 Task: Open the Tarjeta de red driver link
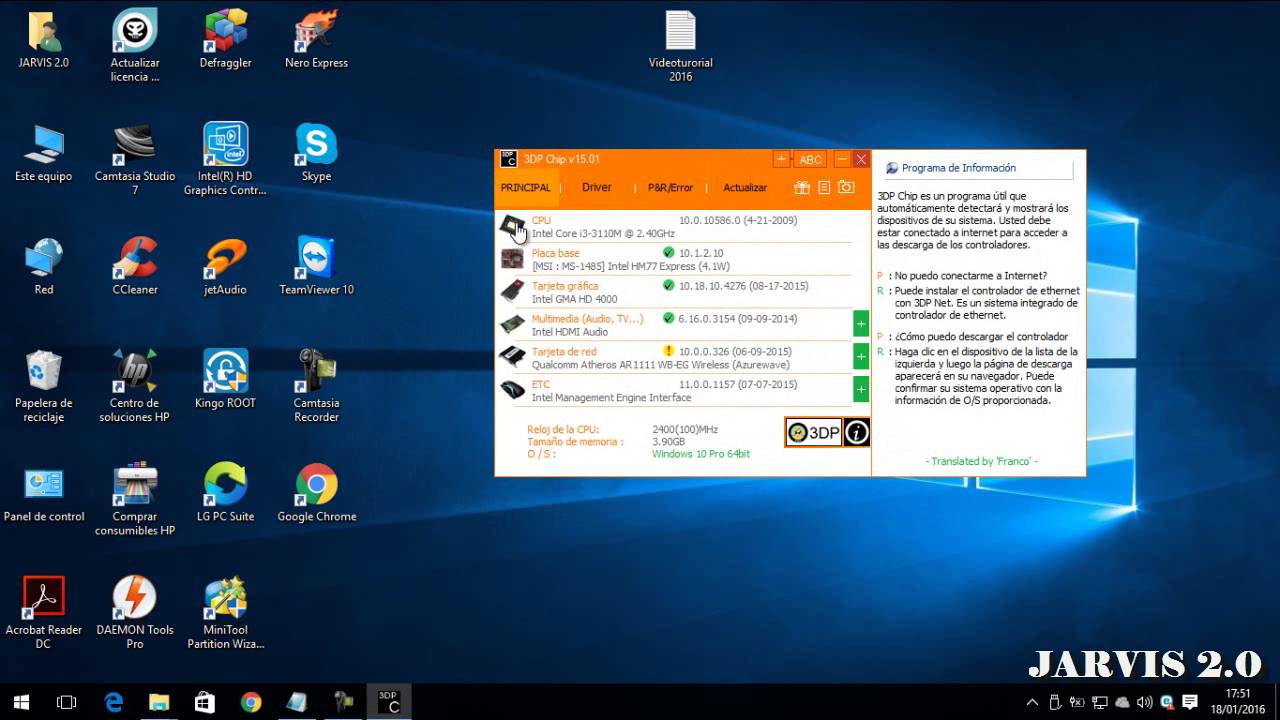coord(564,351)
